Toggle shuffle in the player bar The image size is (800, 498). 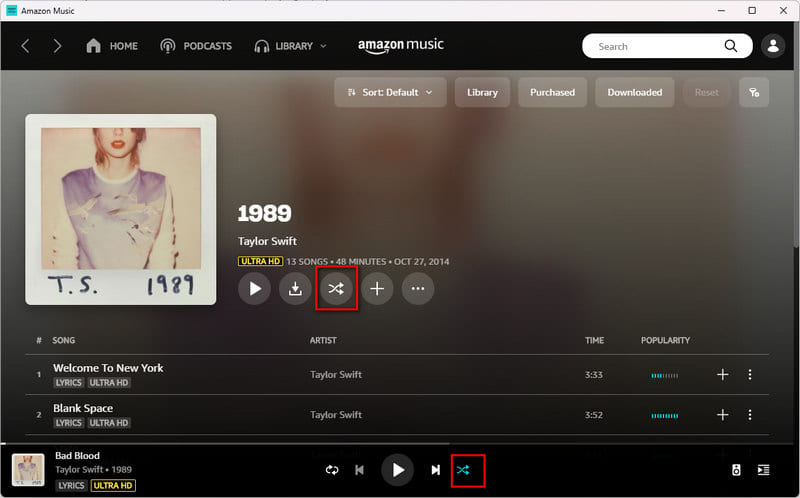pyautogui.click(x=463, y=470)
